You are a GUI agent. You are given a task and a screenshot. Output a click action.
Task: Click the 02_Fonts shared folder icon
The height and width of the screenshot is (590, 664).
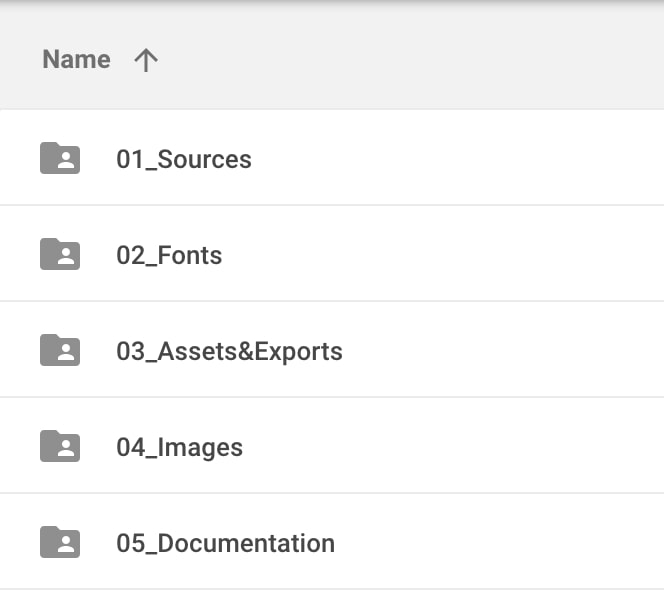pos(60,255)
